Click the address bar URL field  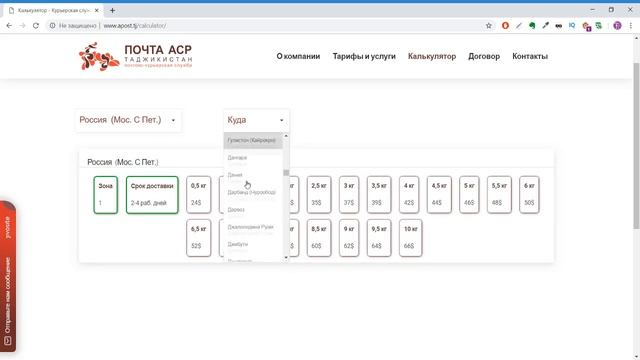269,25
